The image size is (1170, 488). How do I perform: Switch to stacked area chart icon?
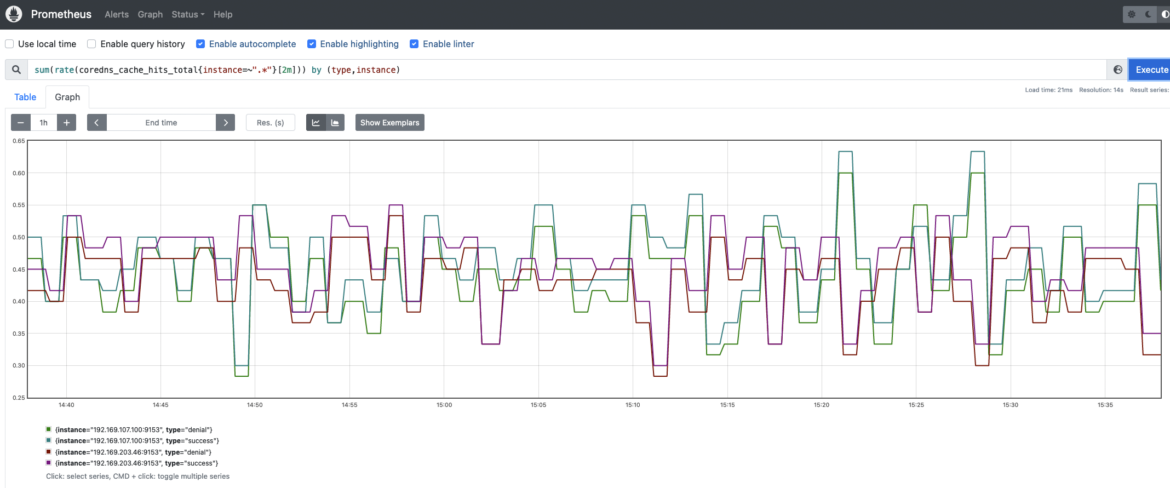335,122
